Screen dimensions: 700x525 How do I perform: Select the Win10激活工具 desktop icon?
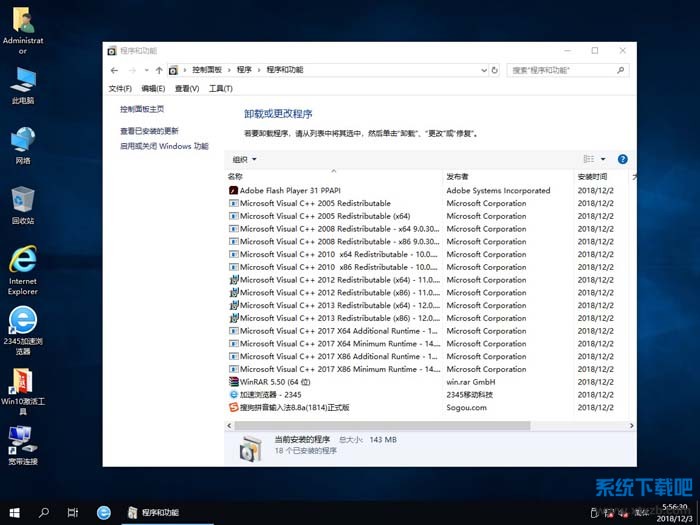(22, 386)
